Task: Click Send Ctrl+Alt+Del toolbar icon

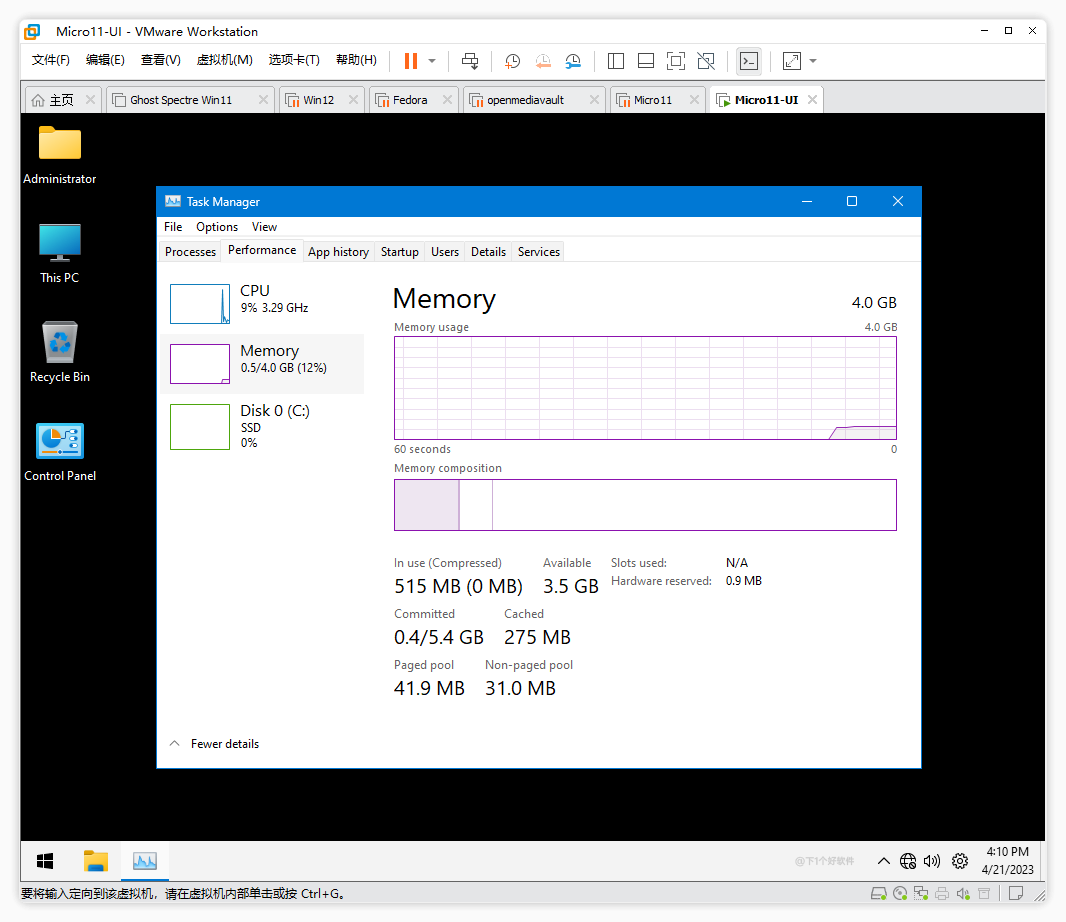Action: click(470, 61)
